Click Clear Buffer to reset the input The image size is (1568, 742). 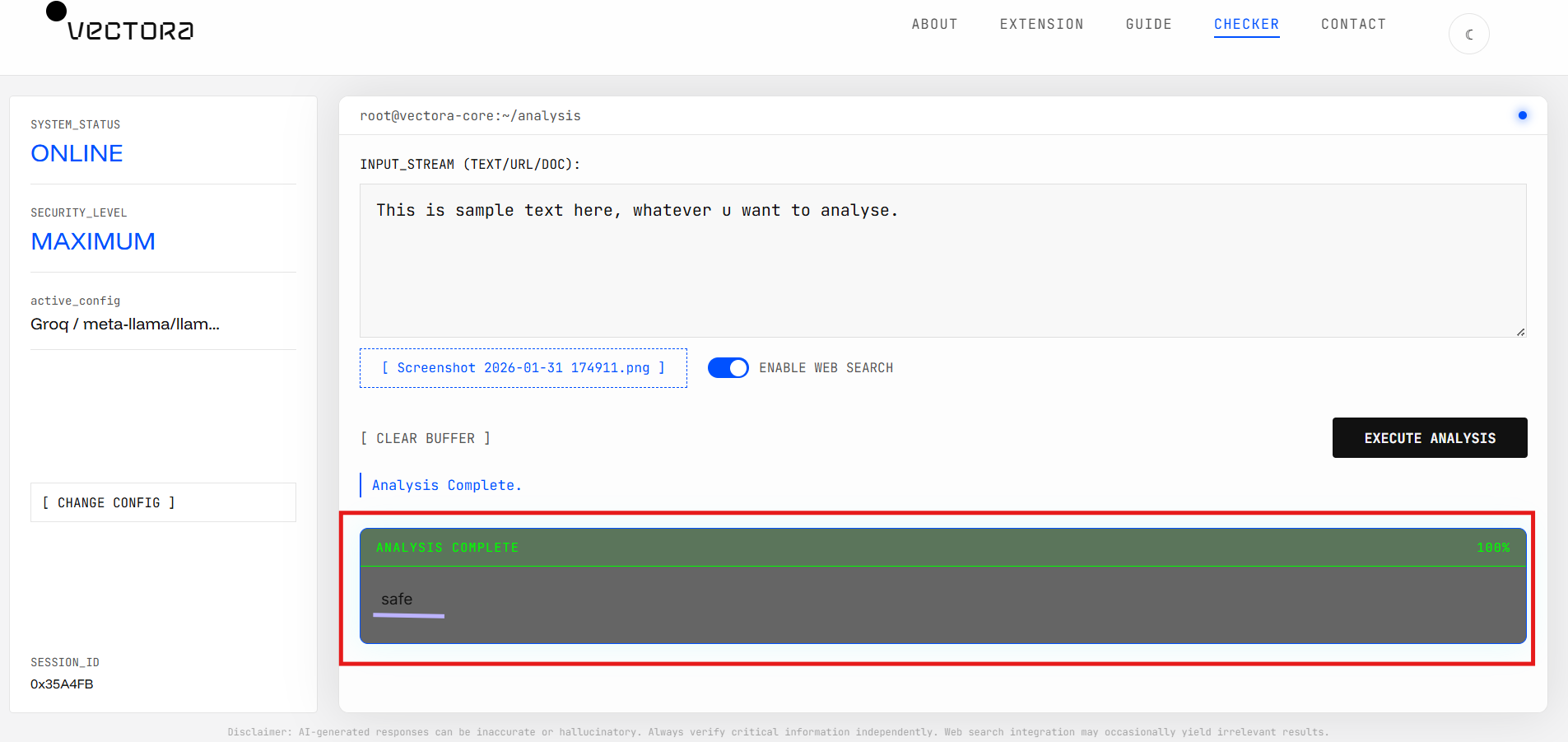(426, 438)
